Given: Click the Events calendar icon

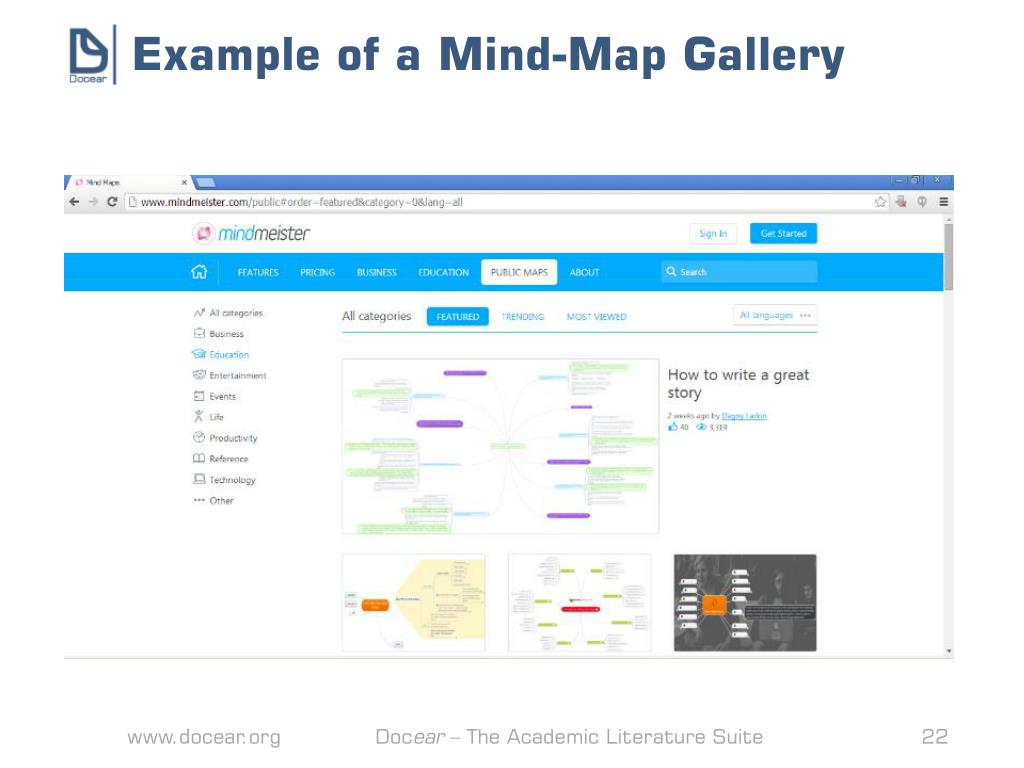Looking at the screenshot, I should pyautogui.click(x=199, y=396).
